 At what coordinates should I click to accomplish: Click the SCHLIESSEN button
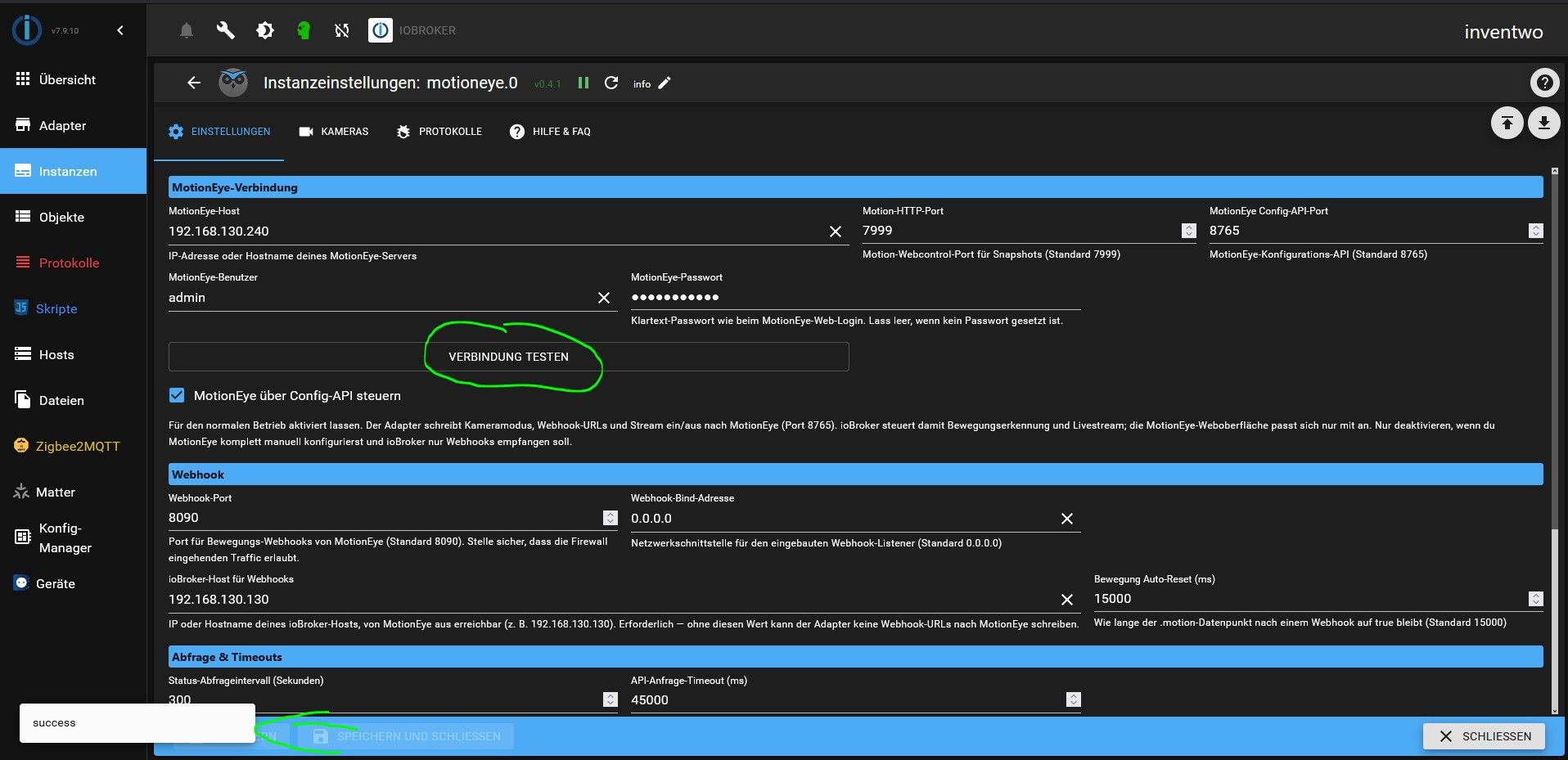click(1484, 736)
